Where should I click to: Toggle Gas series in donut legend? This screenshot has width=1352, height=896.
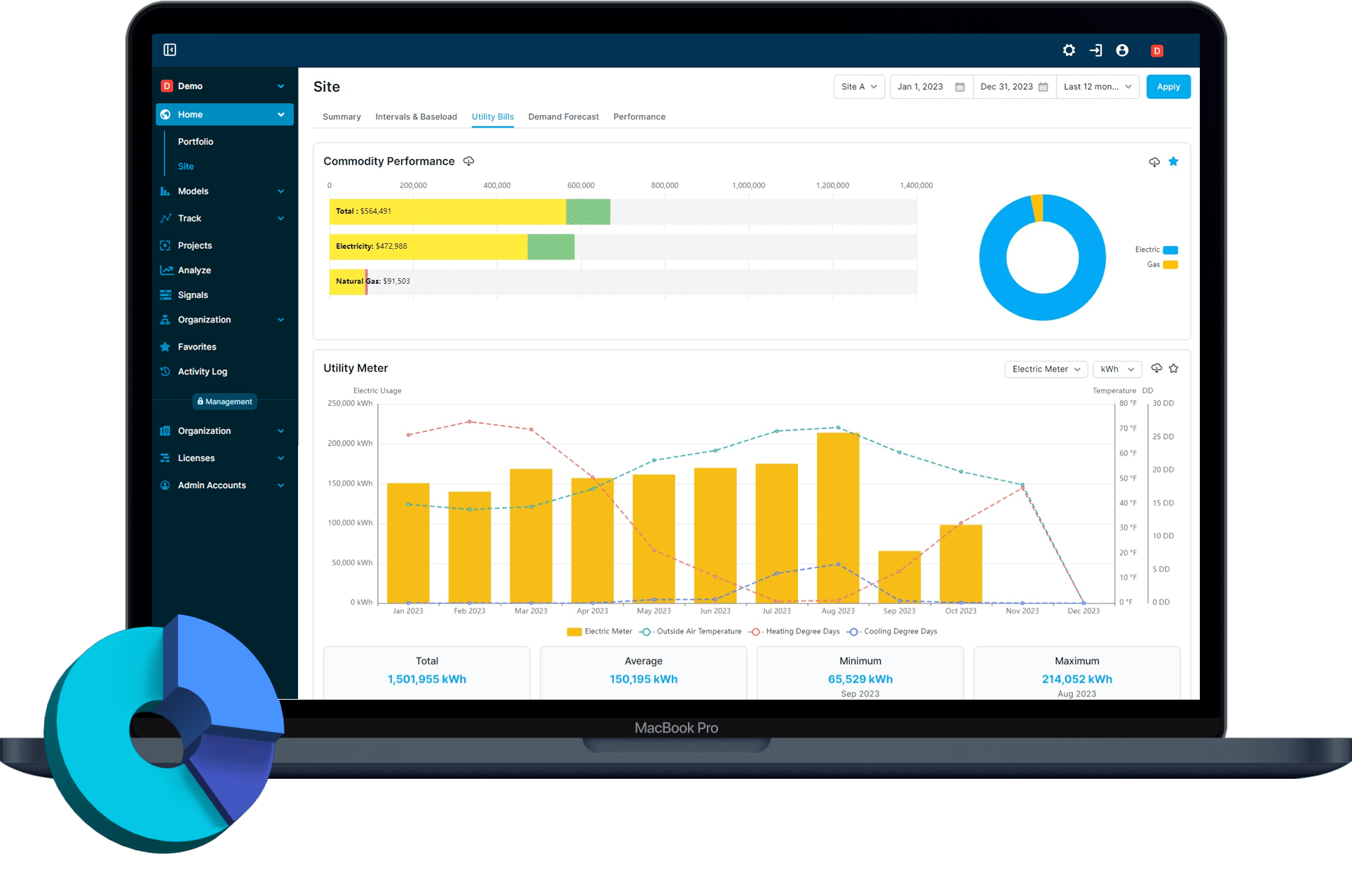(1162, 265)
